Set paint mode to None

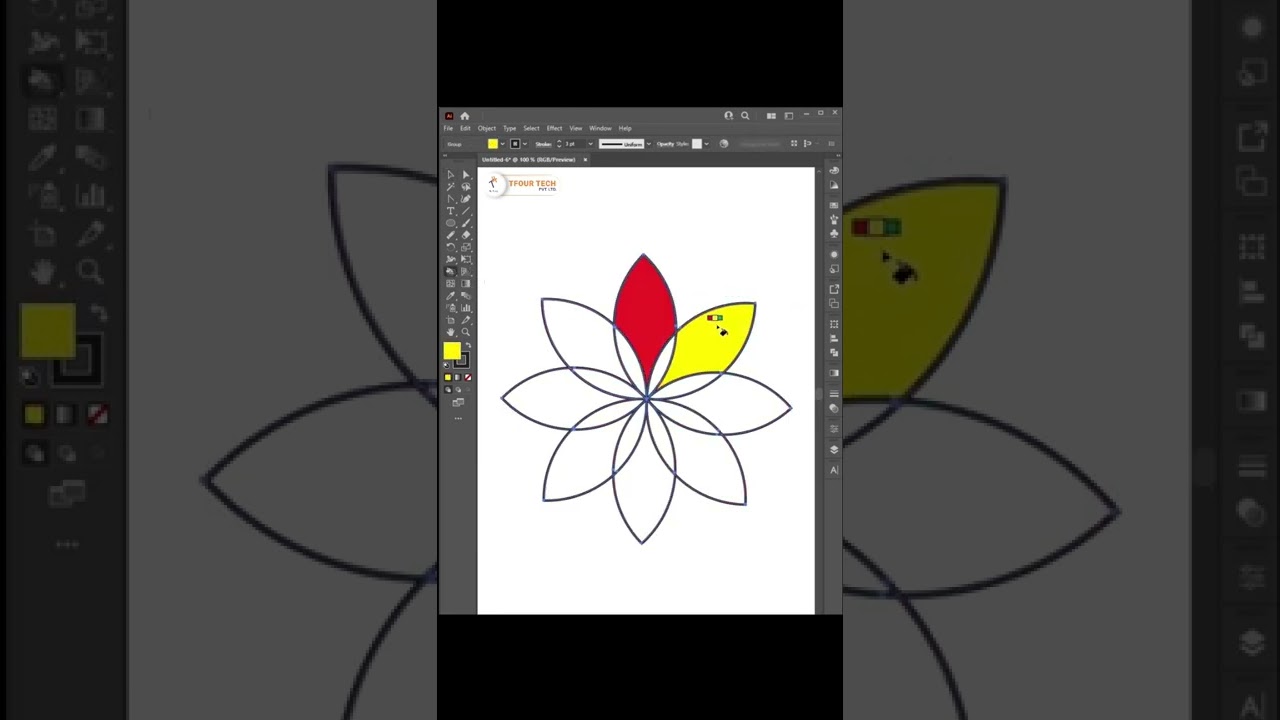click(467, 377)
